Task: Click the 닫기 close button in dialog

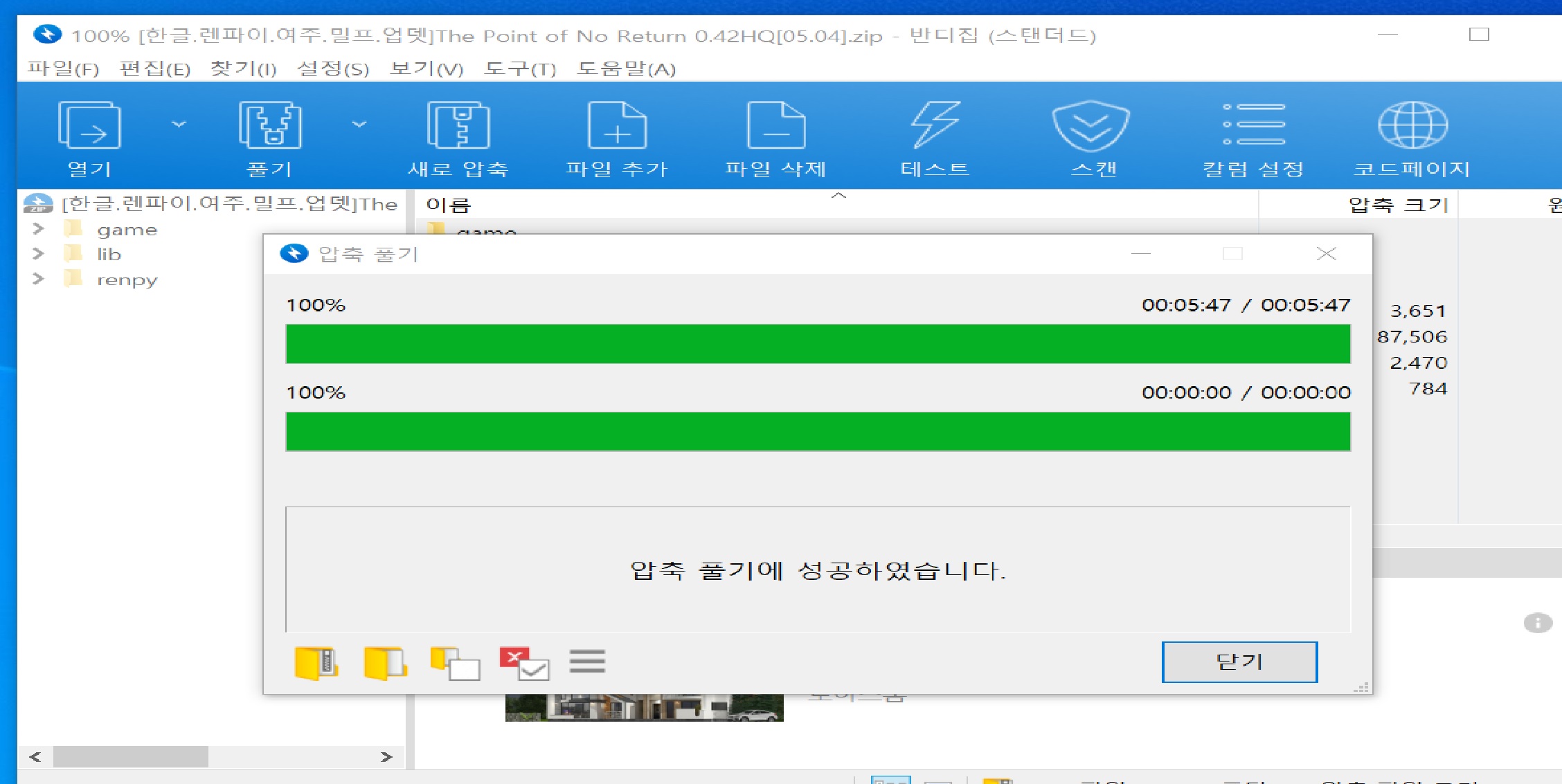Action: [1239, 662]
